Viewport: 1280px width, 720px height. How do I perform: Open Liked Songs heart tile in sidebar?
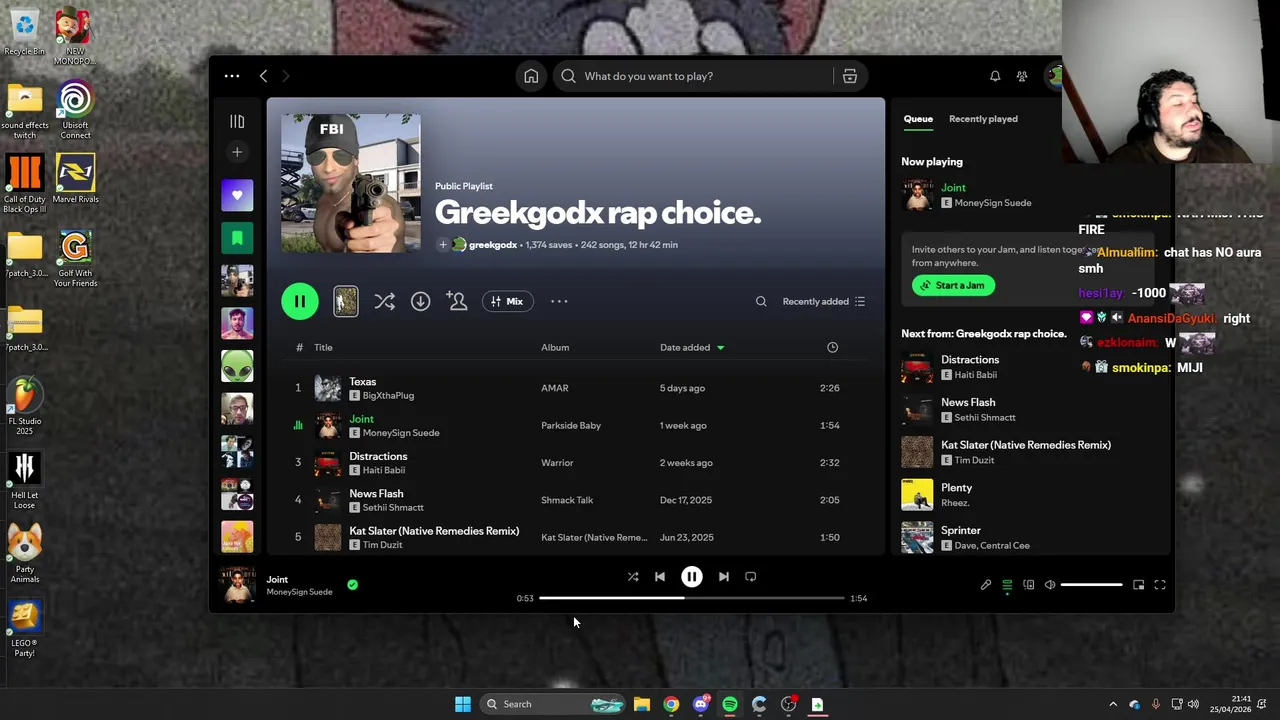(237, 195)
